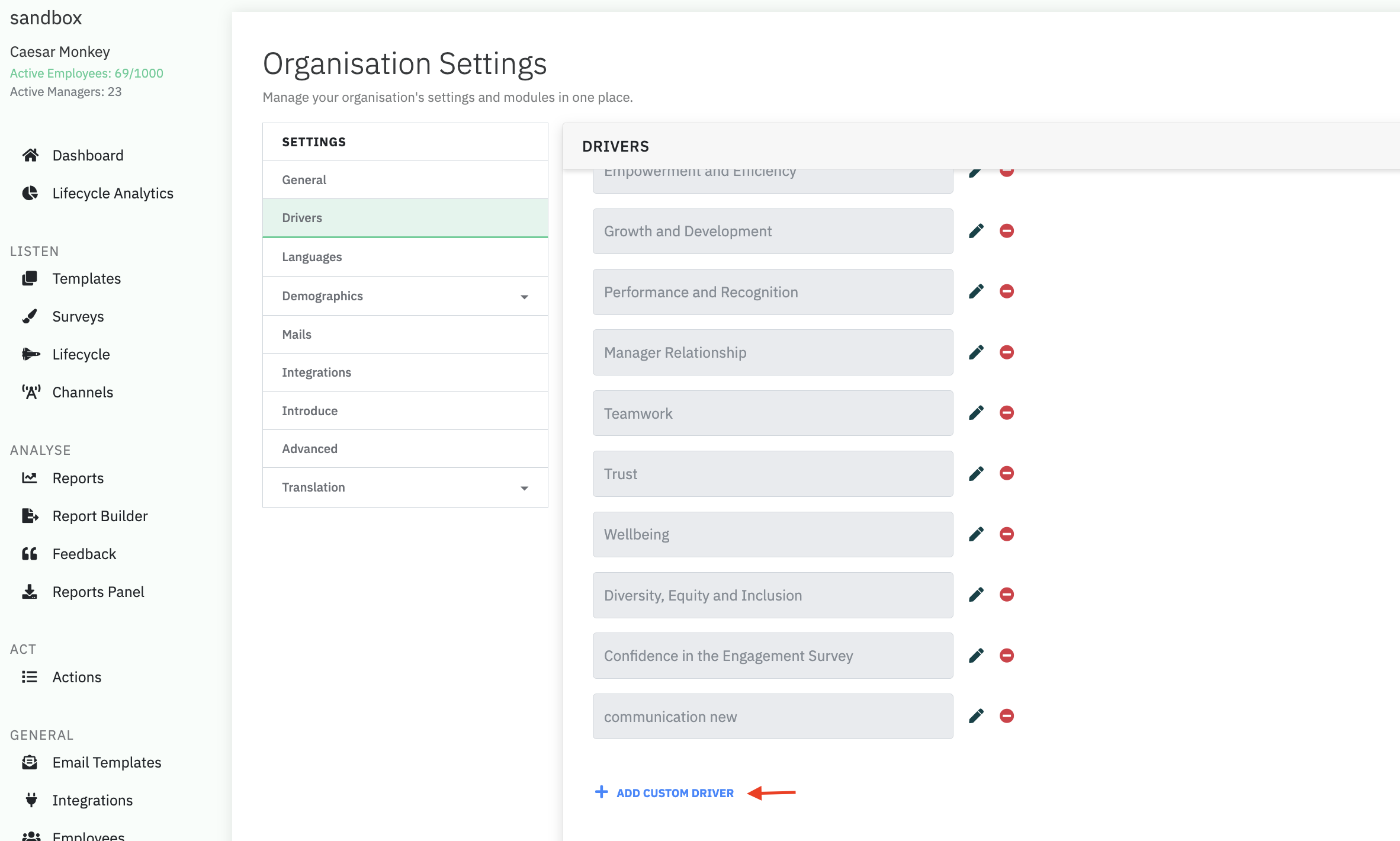The image size is (1400, 841).
Task: Add a custom driver
Action: click(x=674, y=793)
